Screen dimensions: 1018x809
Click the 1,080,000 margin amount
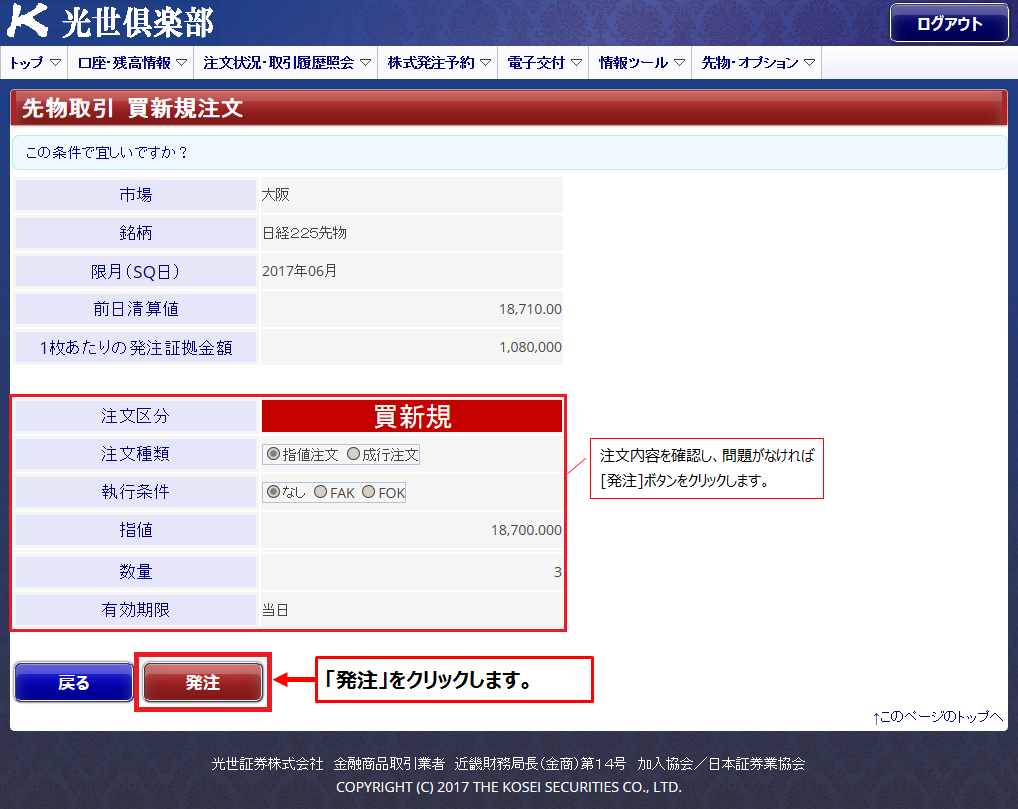(530, 347)
